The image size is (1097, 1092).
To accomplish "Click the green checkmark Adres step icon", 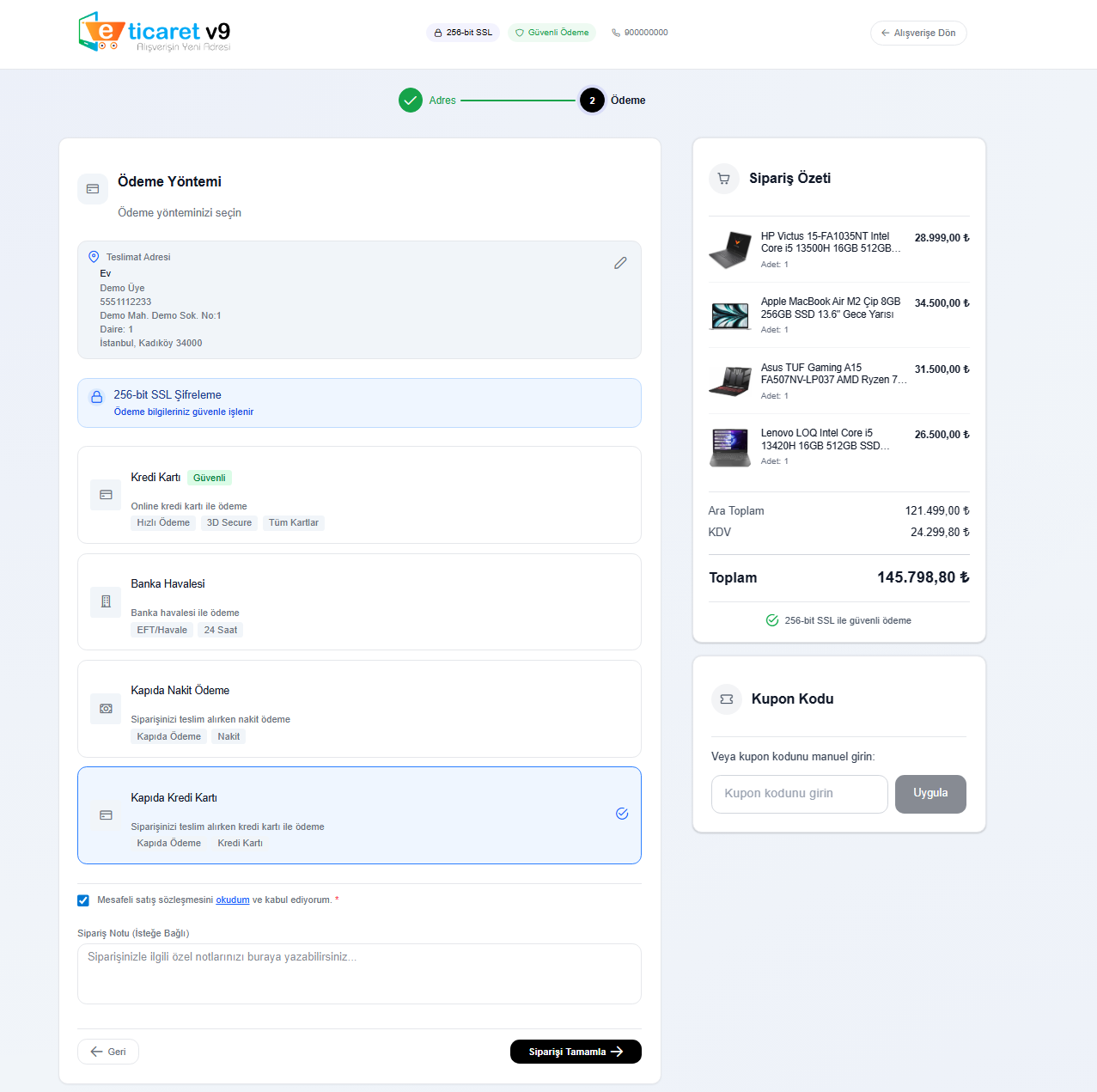I will tap(411, 101).
